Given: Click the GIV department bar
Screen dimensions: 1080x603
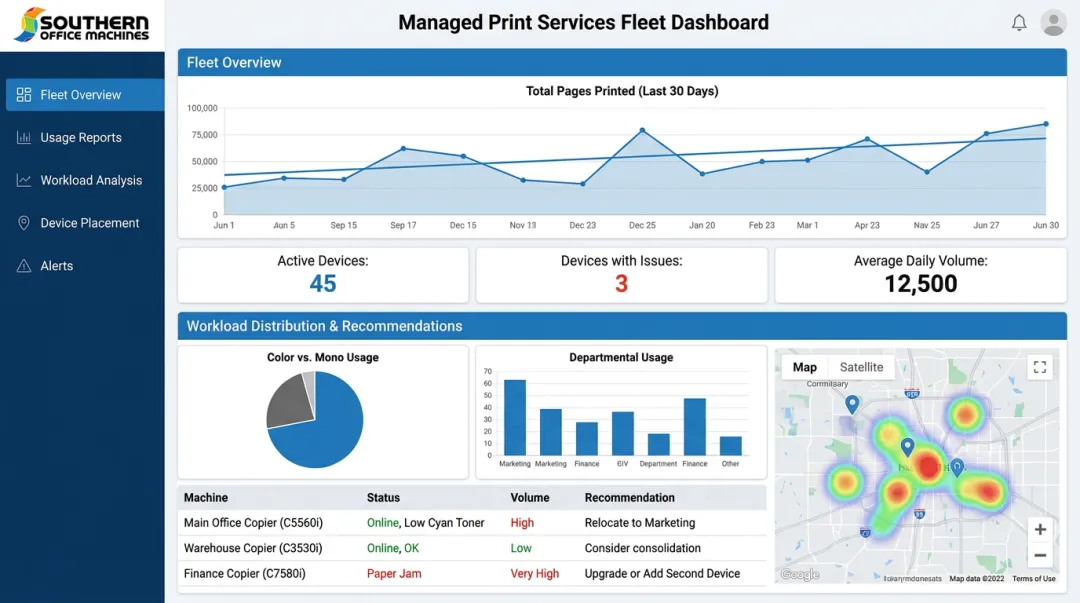Looking at the screenshot, I should [623, 433].
